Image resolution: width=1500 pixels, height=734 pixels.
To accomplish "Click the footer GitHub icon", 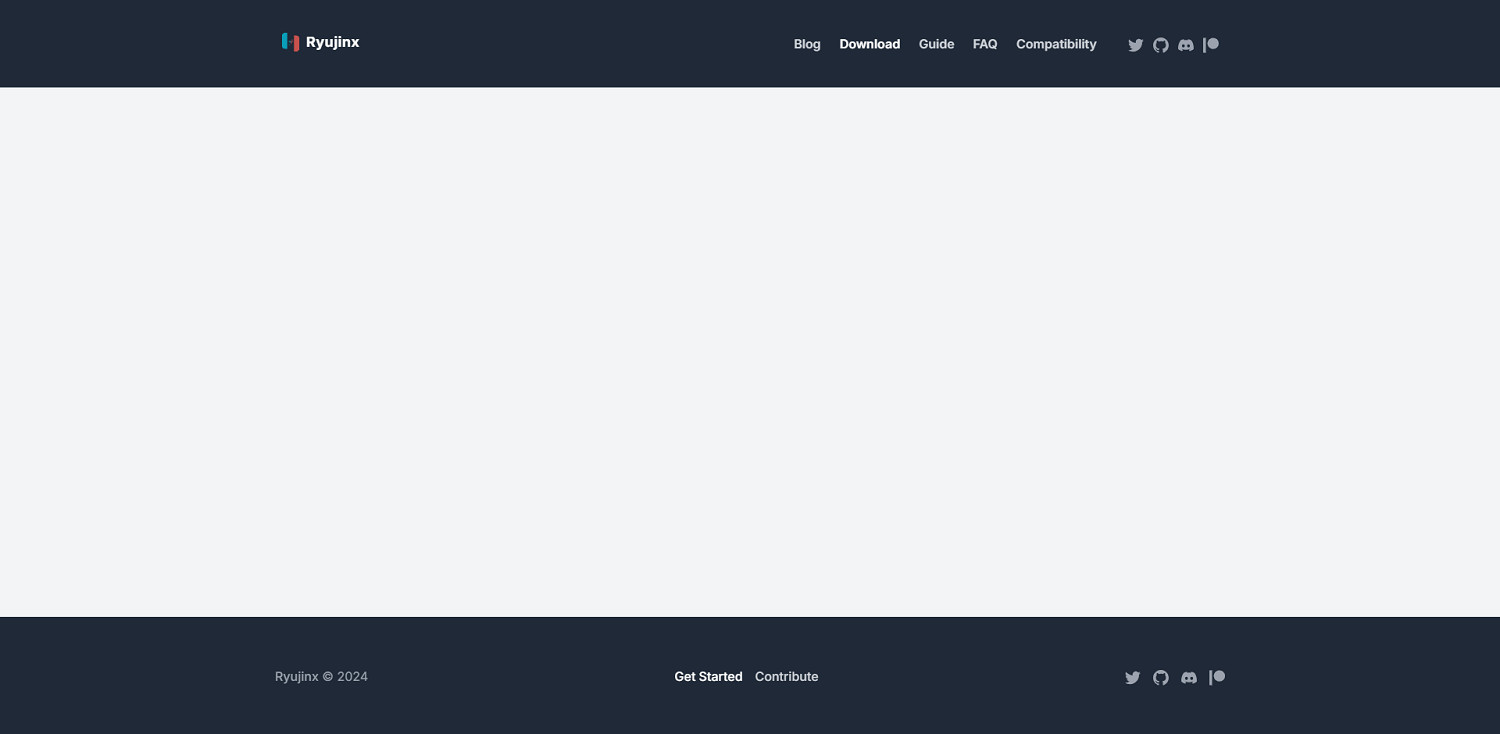I will click(x=1160, y=678).
